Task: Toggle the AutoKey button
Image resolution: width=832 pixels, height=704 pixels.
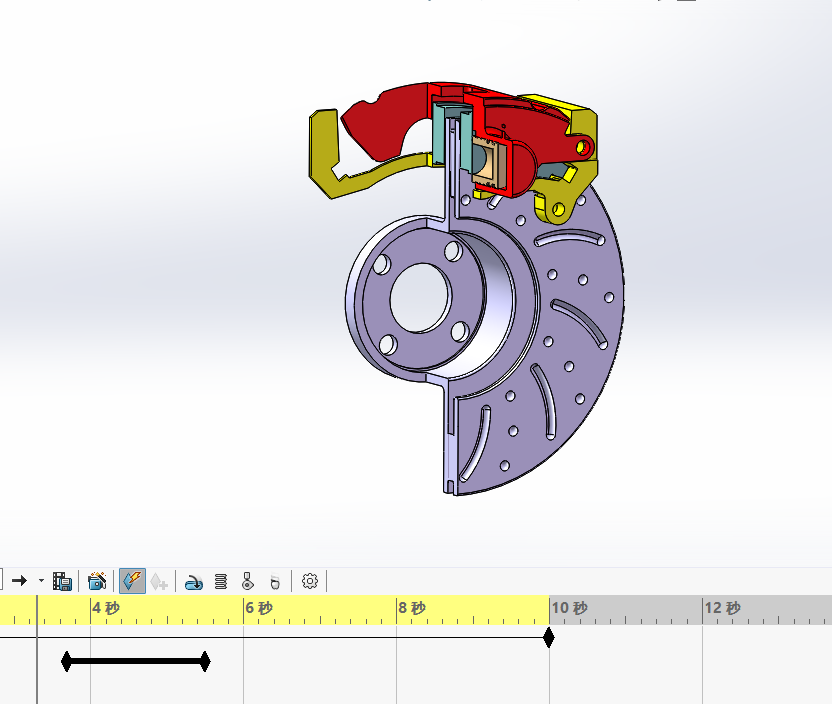Action: pos(132,581)
